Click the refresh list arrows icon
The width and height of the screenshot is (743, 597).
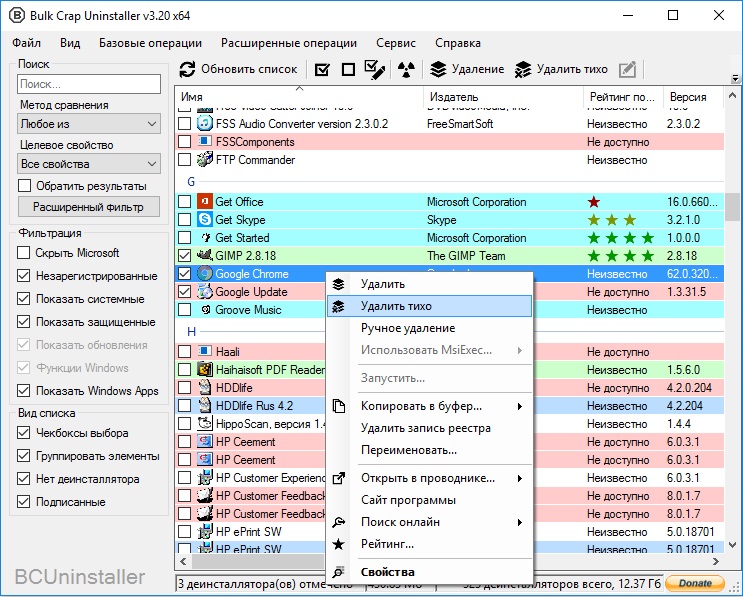pyautogui.click(x=187, y=70)
